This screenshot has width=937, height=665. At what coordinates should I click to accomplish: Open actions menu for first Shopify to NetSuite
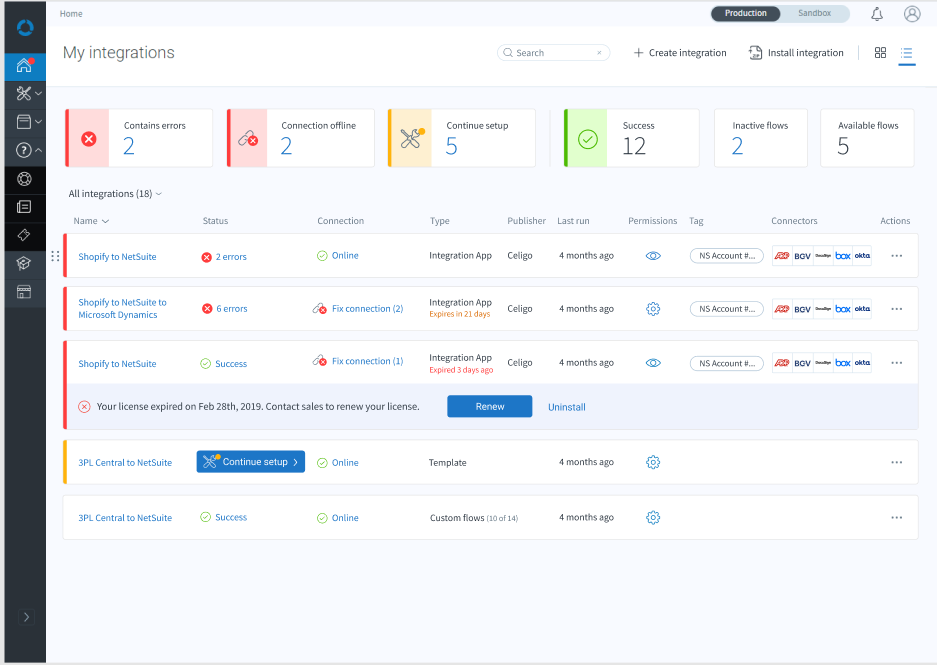[896, 256]
